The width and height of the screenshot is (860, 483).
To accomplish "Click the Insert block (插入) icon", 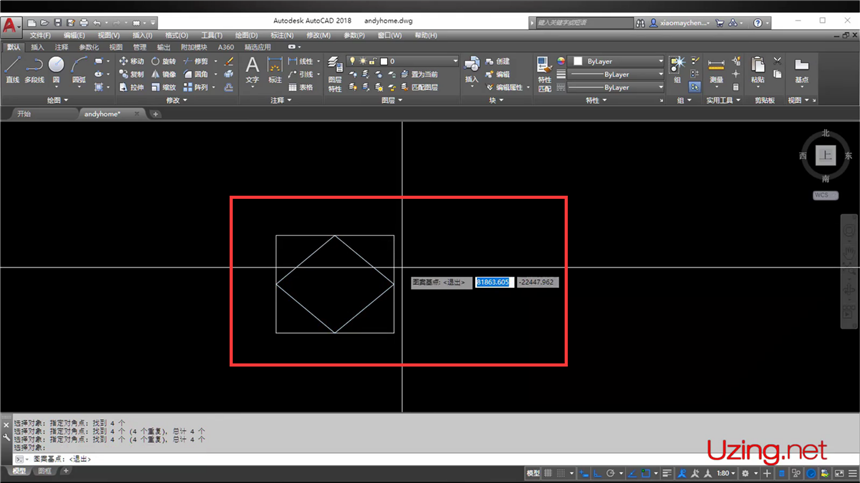I will coord(472,68).
